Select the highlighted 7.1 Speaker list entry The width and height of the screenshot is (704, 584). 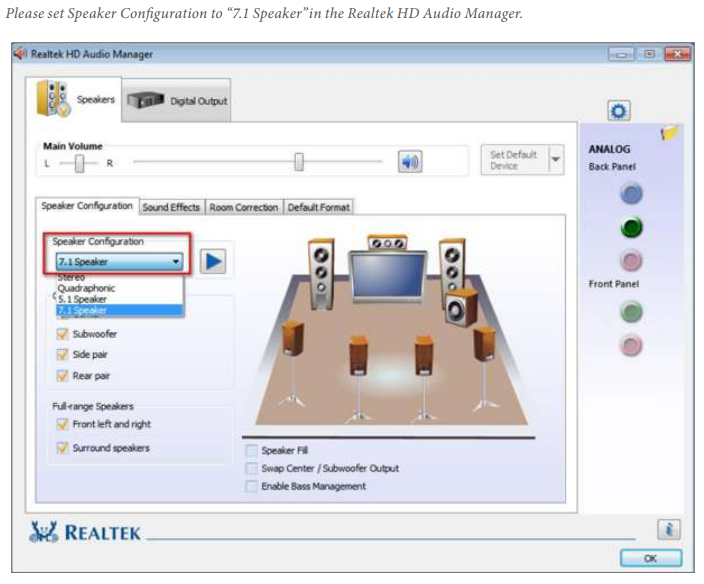coord(119,310)
